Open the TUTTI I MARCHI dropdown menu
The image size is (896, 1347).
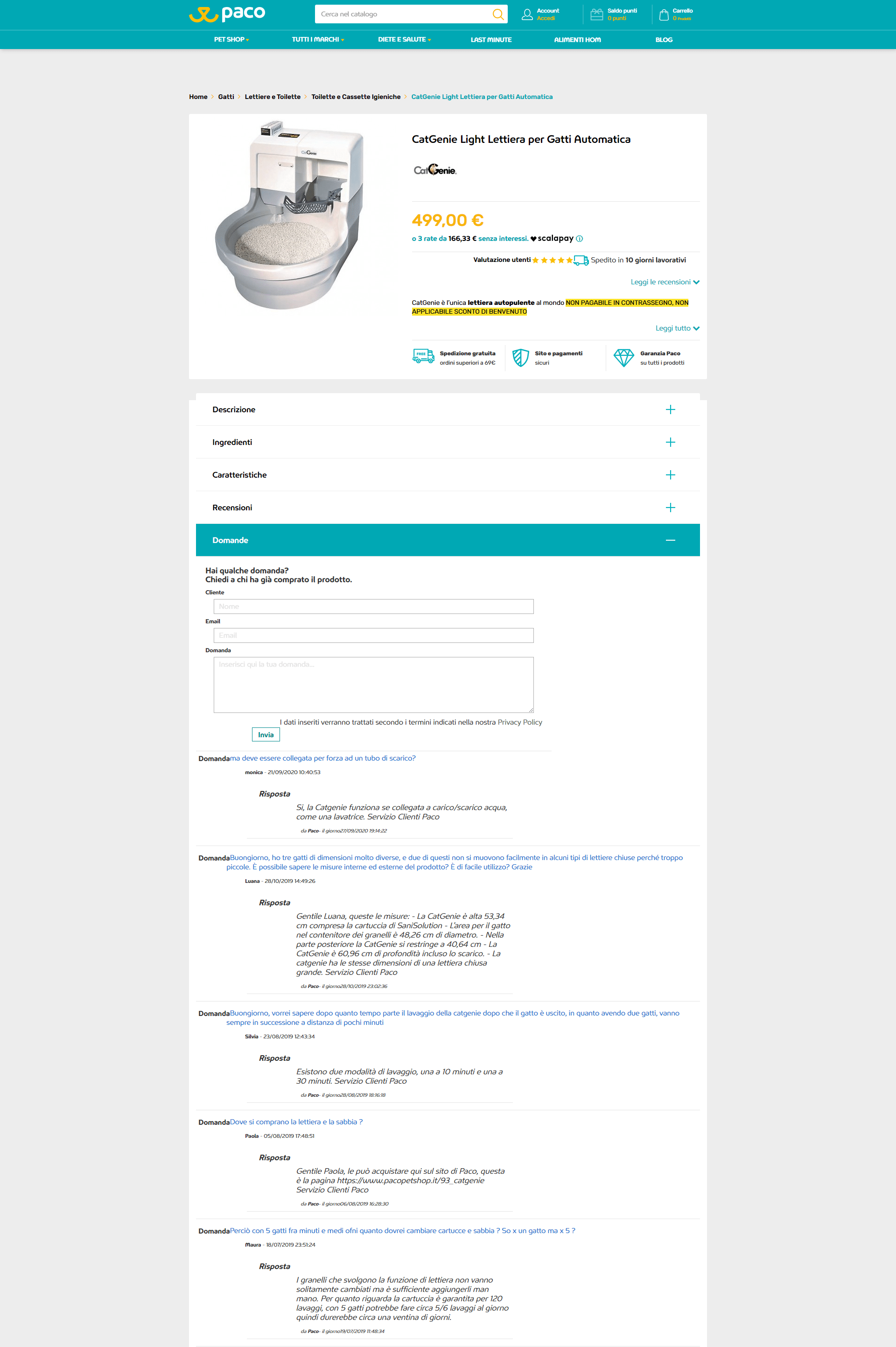(318, 39)
